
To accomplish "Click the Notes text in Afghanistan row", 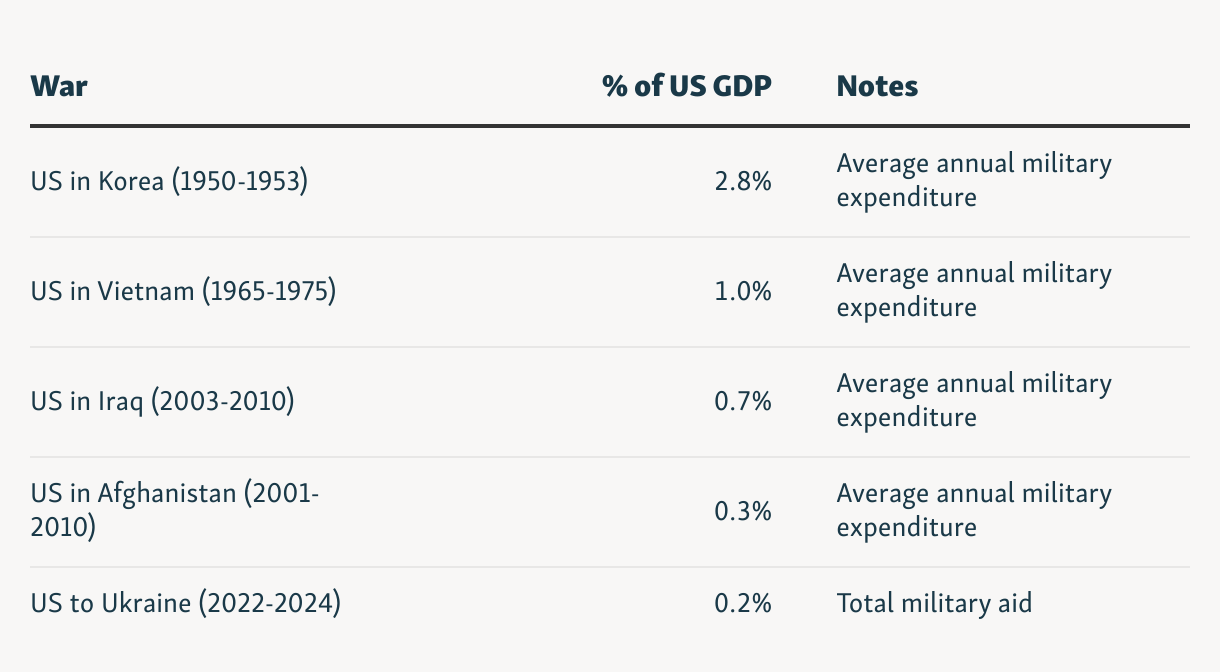I will [x=973, y=510].
